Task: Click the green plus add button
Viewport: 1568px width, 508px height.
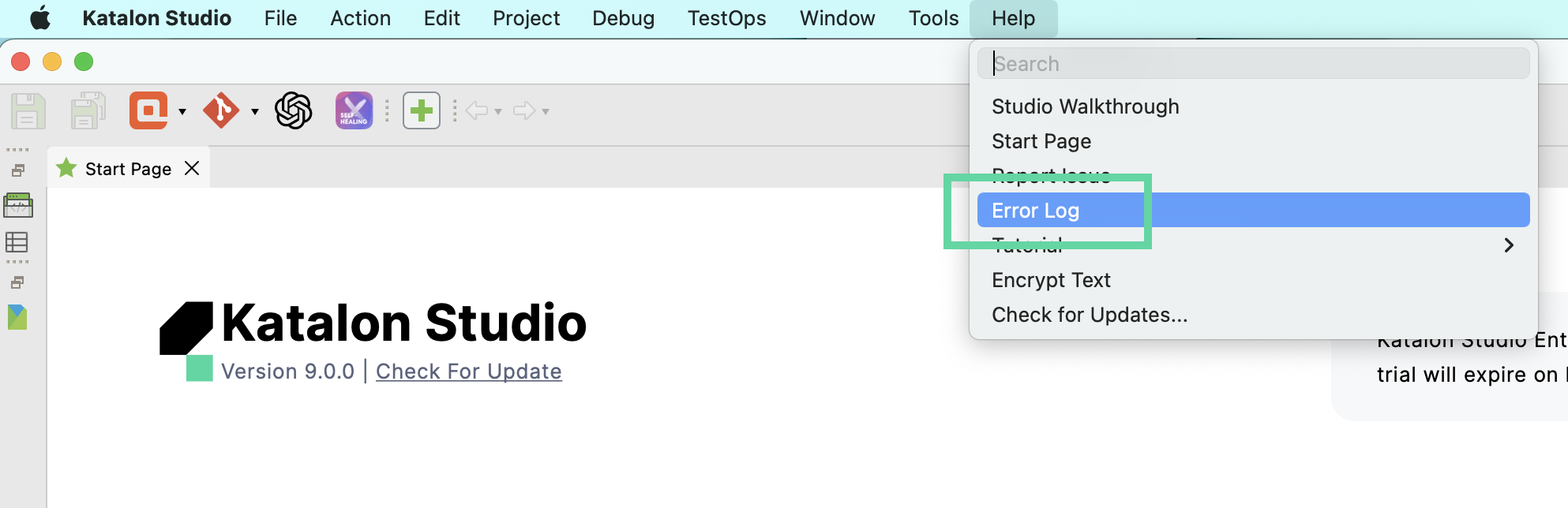Action: (422, 110)
